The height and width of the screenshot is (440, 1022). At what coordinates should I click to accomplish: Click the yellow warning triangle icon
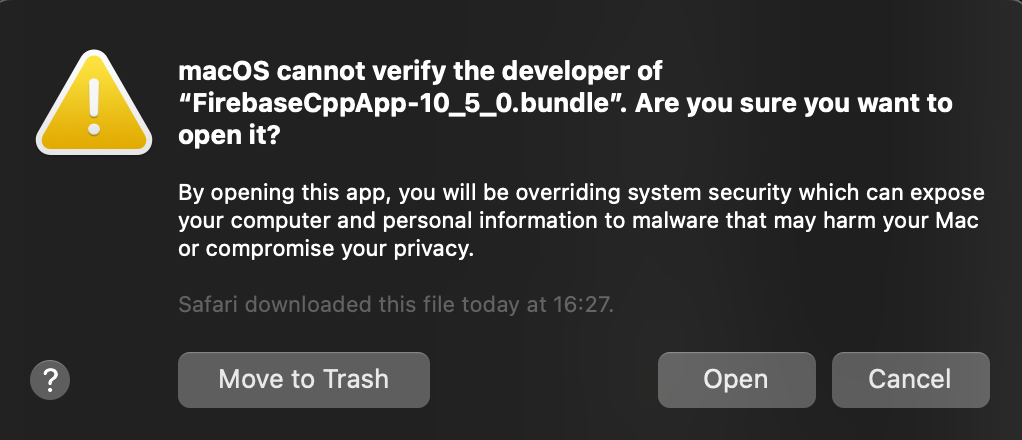pyautogui.click(x=94, y=103)
